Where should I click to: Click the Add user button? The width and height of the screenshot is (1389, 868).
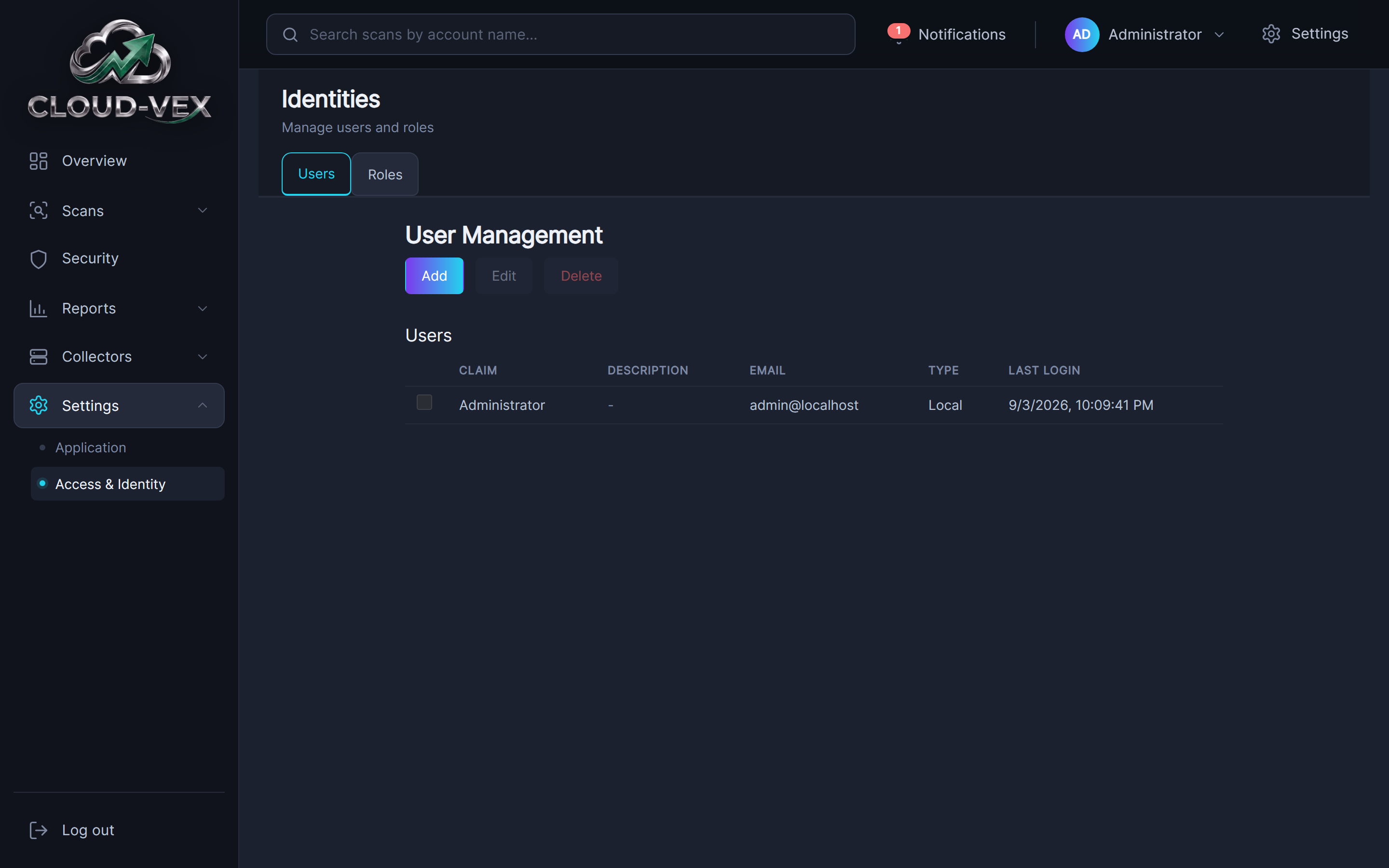434,275
